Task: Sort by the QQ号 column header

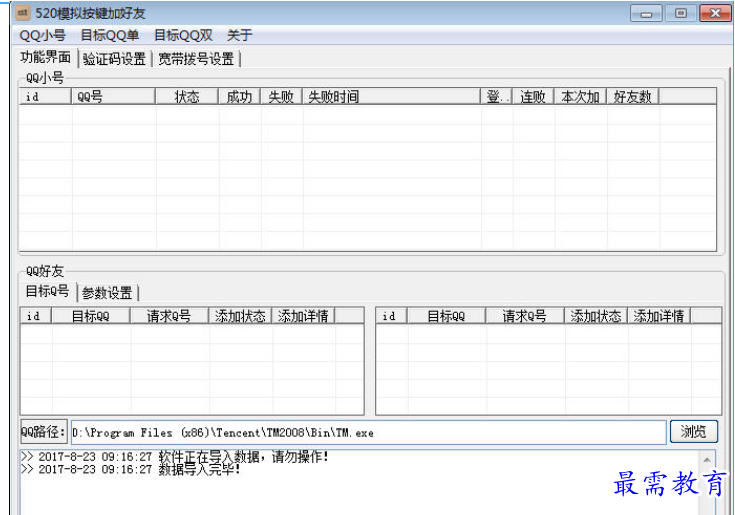Action: 113,97
